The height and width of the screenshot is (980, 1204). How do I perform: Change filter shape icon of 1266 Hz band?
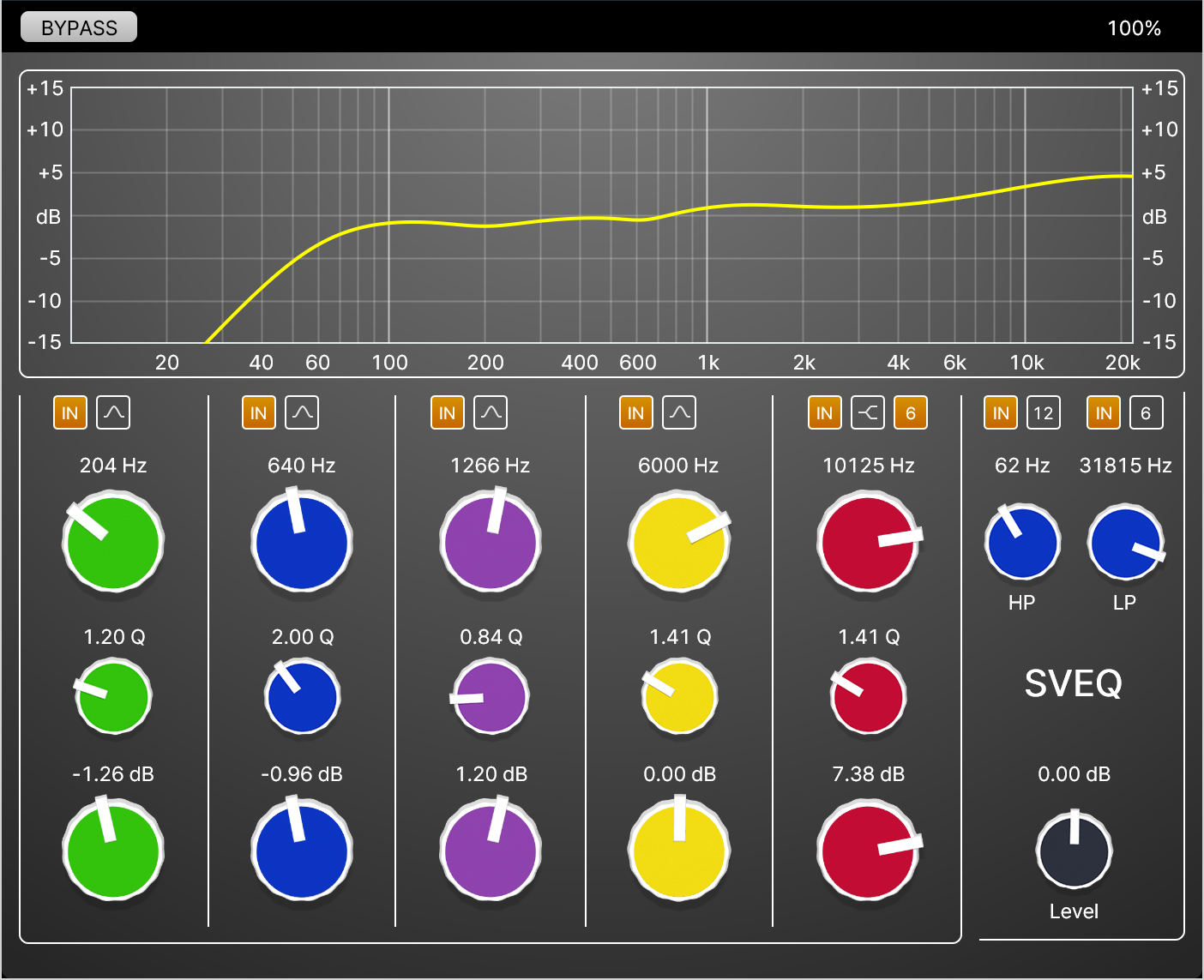coord(491,412)
